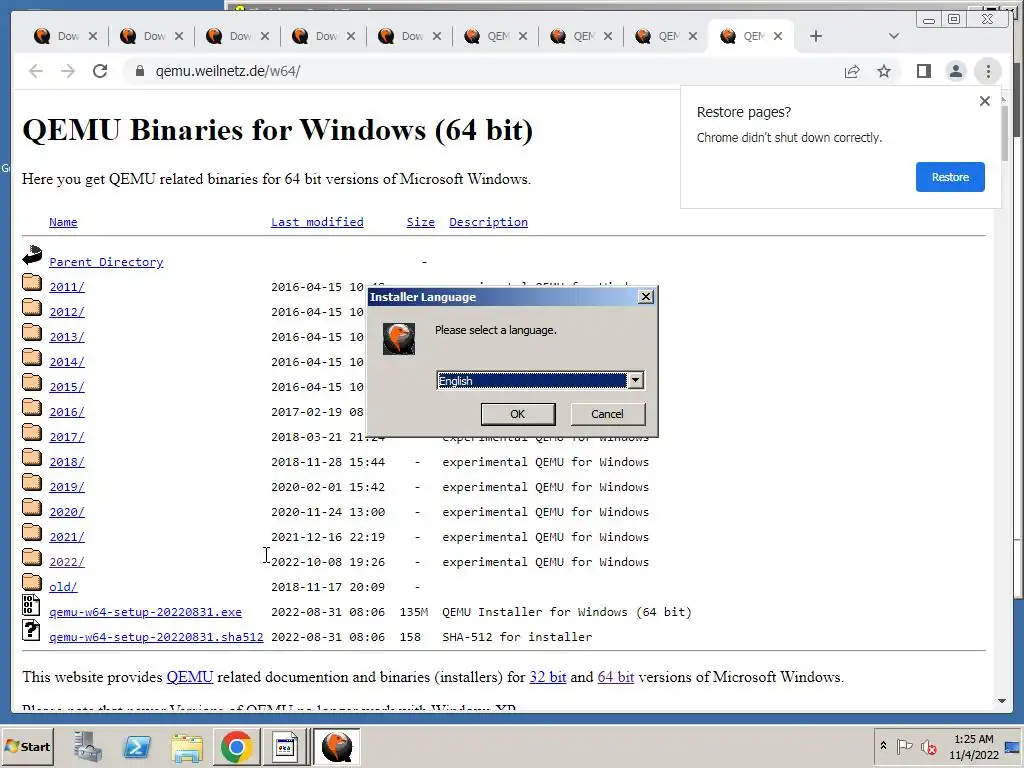Open the 2022/ folder link
The height and width of the screenshot is (768, 1024).
[67, 562]
